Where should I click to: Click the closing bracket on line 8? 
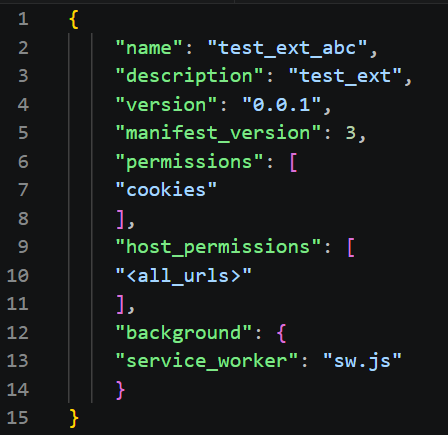click(x=120, y=219)
